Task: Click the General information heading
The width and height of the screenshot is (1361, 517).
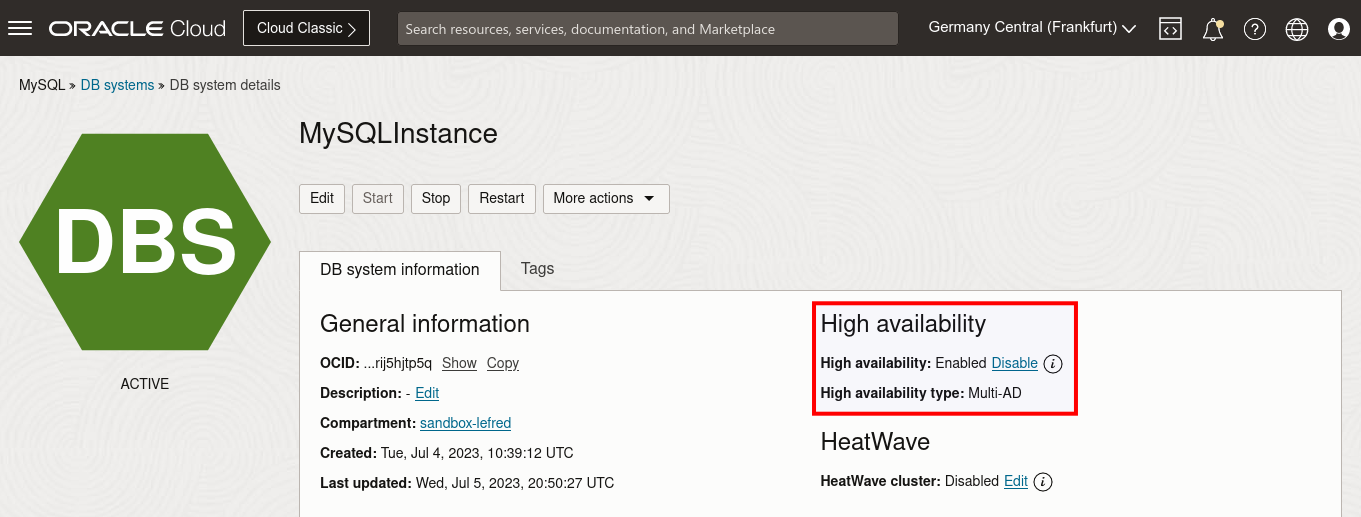Action: coord(425,324)
